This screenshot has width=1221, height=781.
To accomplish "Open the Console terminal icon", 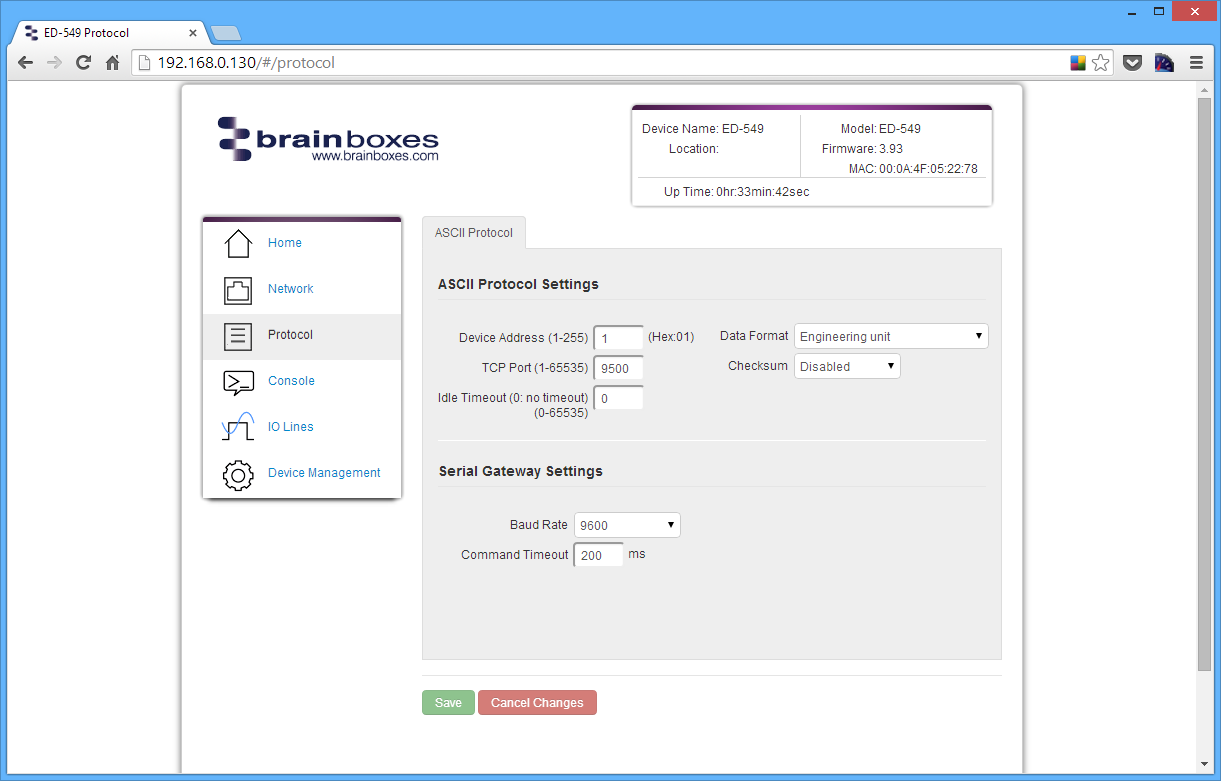I will 237,381.
